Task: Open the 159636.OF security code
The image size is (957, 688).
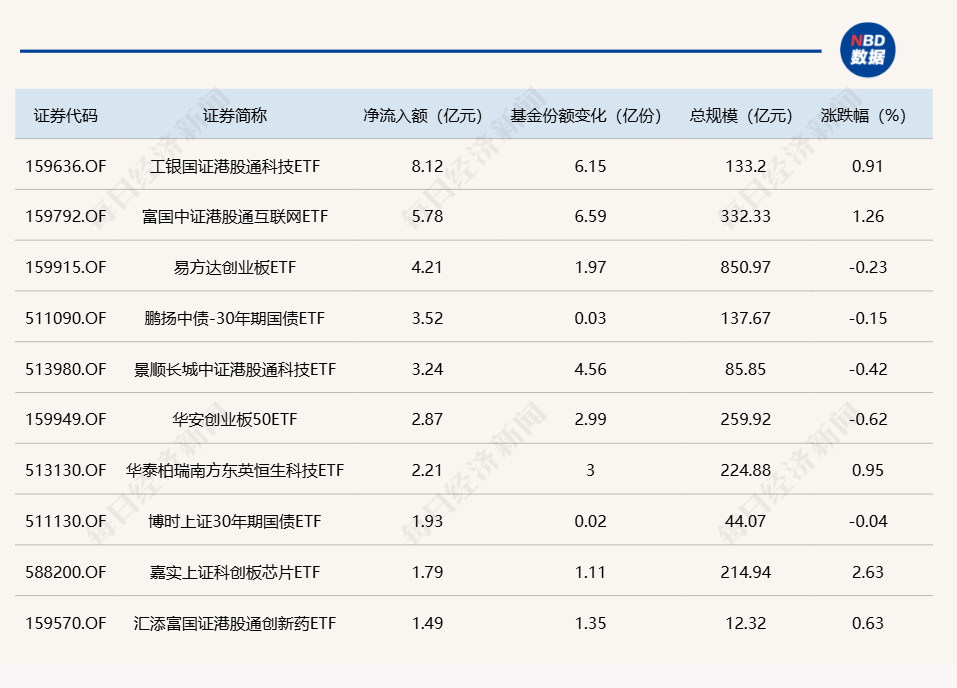Action: [66, 165]
